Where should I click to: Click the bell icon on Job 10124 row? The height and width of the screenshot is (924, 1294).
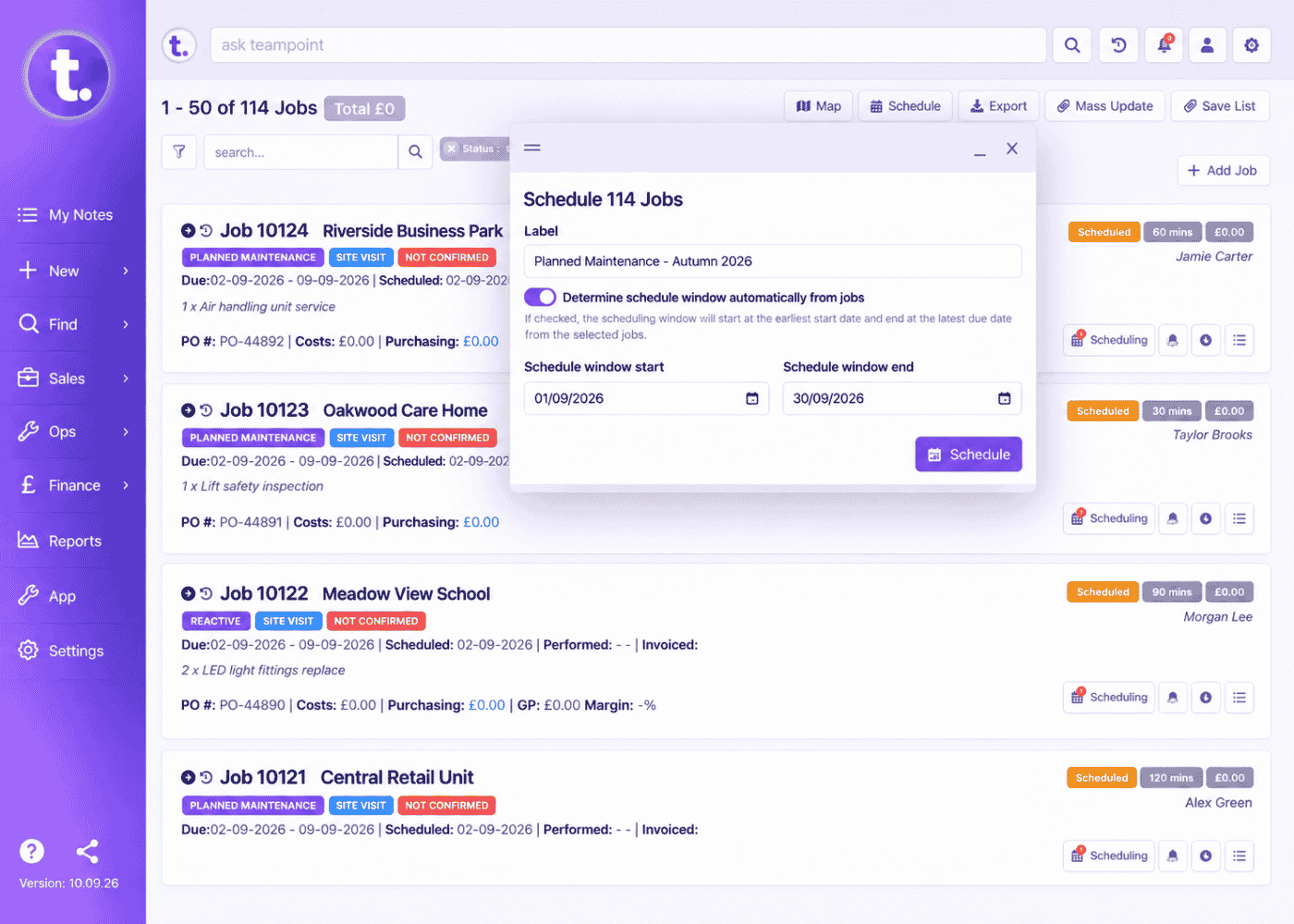[1172, 340]
